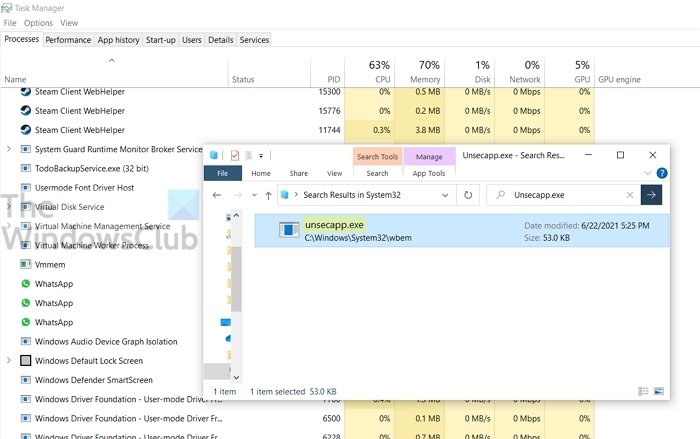Expand the Explorer ribbon with the chevron
This screenshot has height=439, width=700.
pos(647,173)
